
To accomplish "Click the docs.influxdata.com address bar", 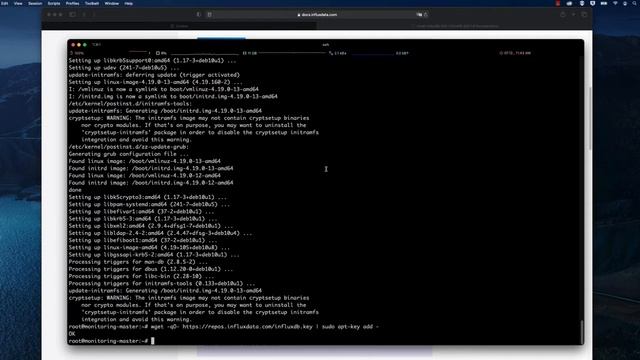I will pyautogui.click(x=317, y=14).
